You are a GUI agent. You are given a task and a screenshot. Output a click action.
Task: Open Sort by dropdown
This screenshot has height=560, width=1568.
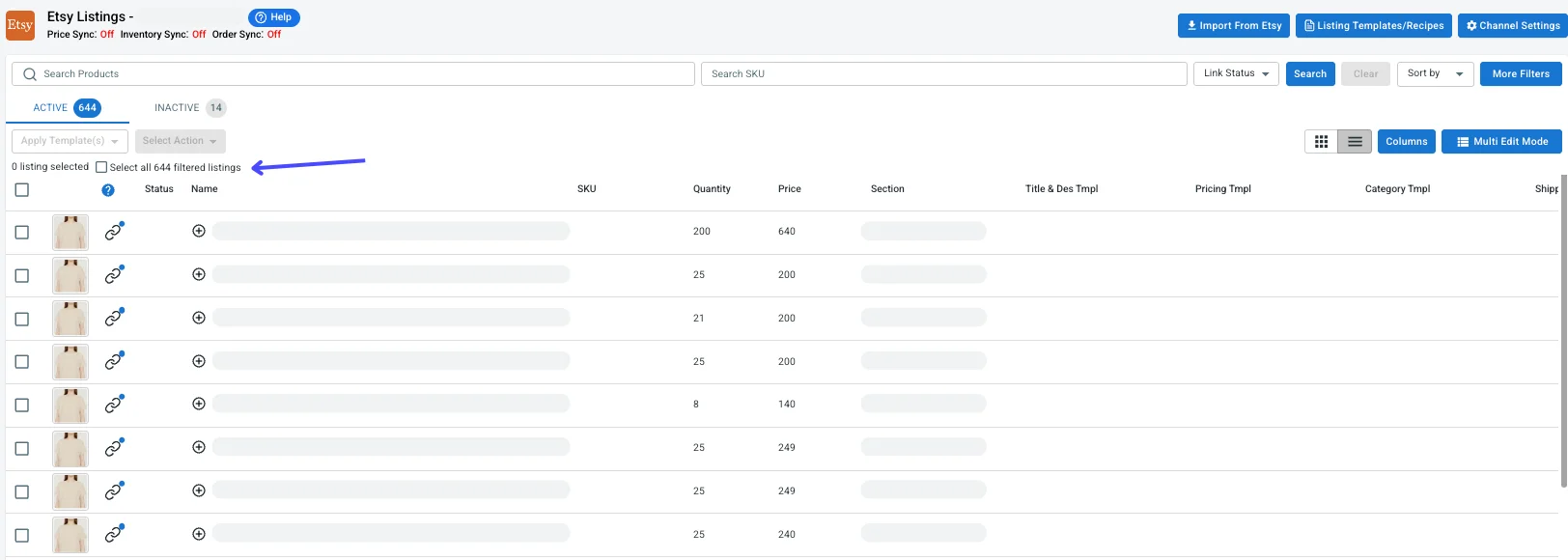[1435, 73]
